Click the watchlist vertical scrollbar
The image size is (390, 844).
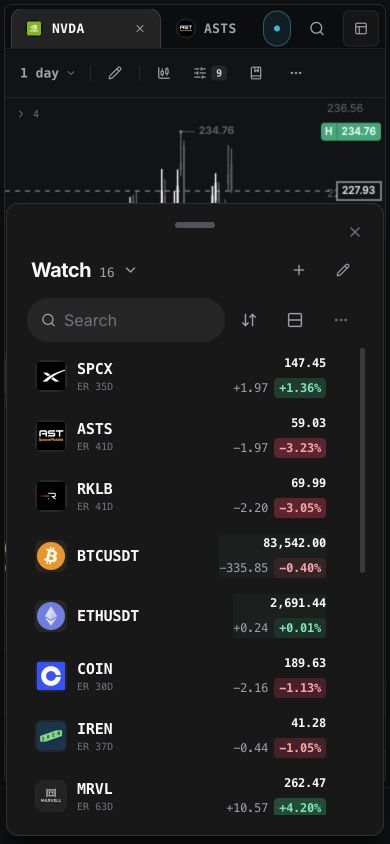point(363,460)
